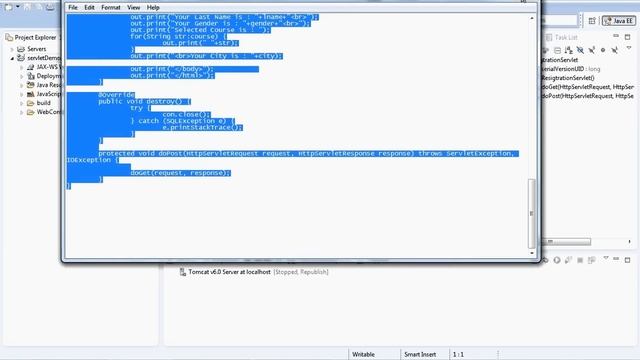Open the File menu in Notepad
640x360 pixels.
[x=73, y=7]
